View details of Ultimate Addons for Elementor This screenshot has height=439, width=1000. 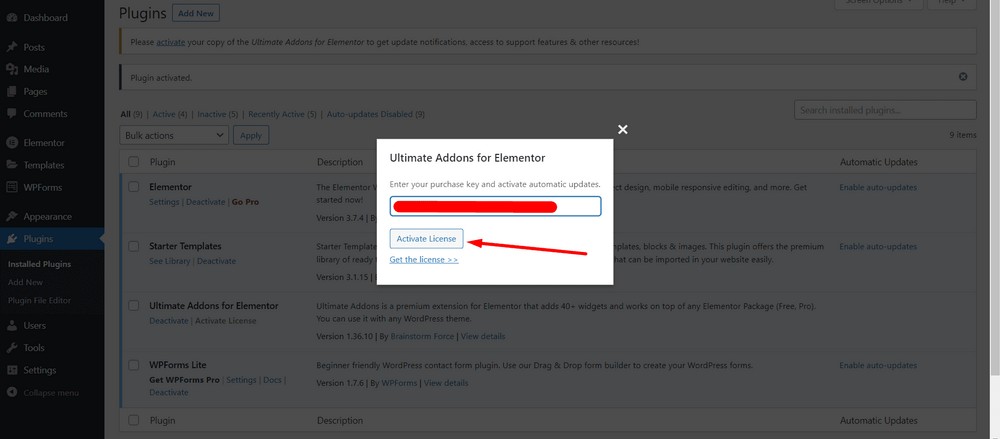[x=483, y=336]
